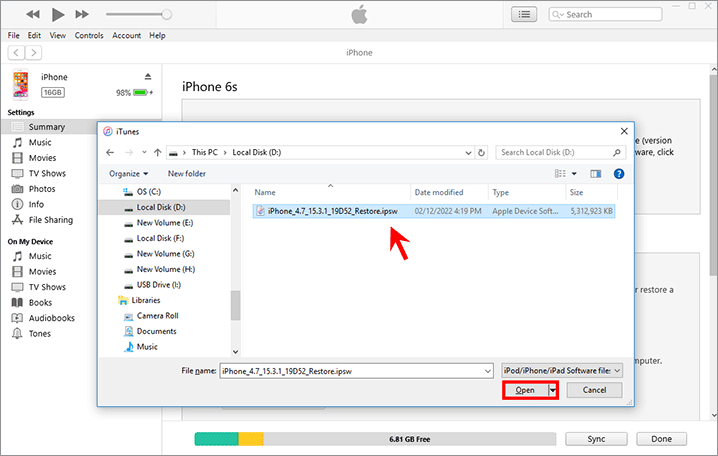
Task: Open the View menu
Action: click(x=58, y=35)
